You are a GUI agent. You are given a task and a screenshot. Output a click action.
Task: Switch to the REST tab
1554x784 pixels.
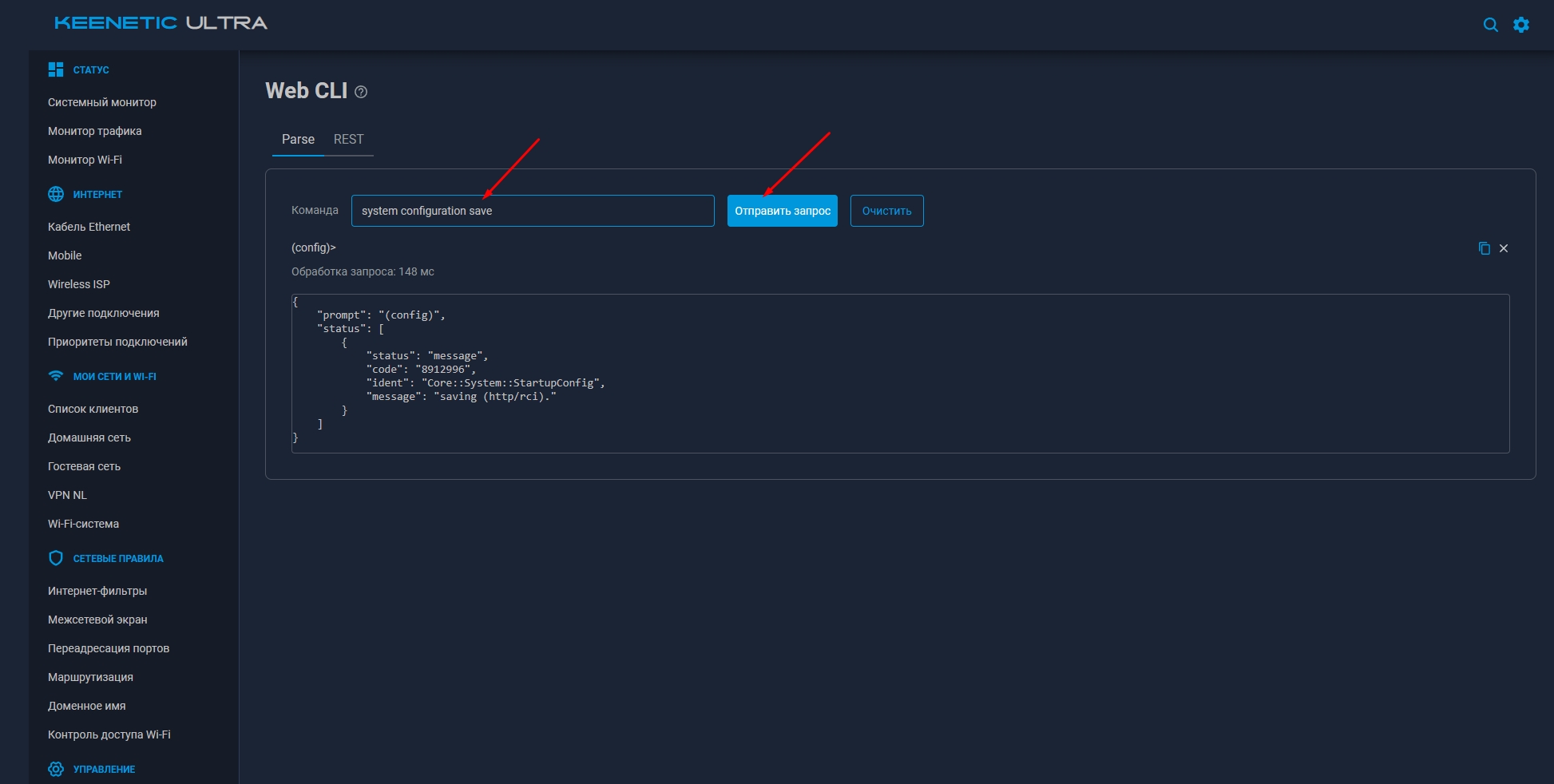pos(348,139)
